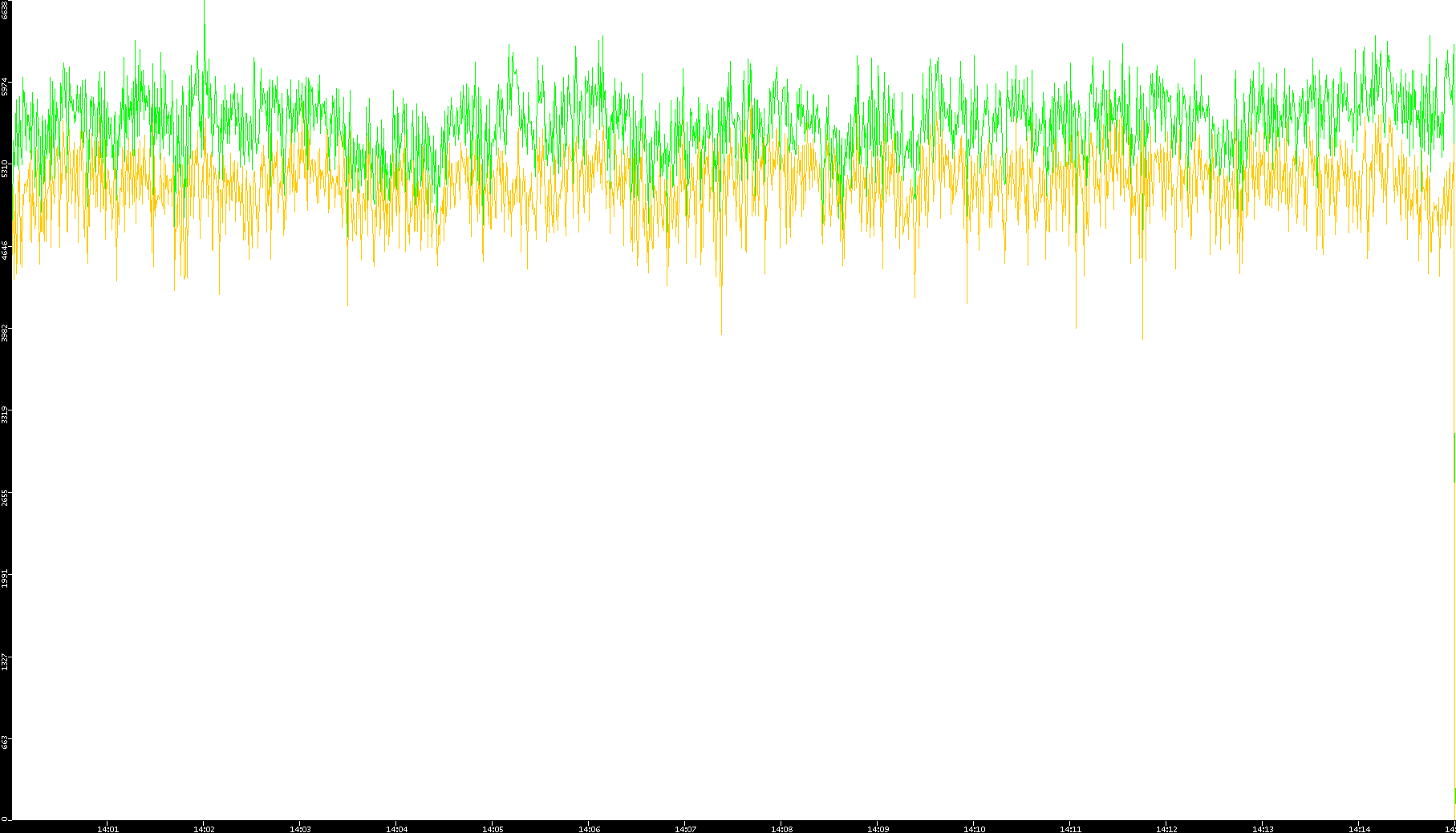
Task: Click the 14:09 time axis label
Action: point(878,829)
